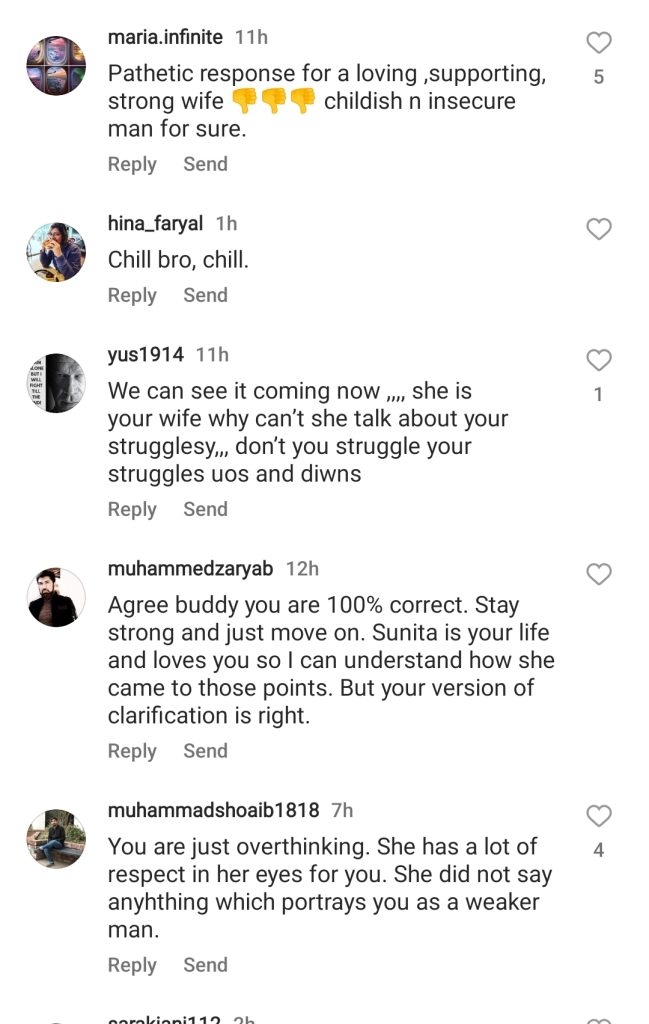Tap Send under hina_faryal's comment

[205, 295]
